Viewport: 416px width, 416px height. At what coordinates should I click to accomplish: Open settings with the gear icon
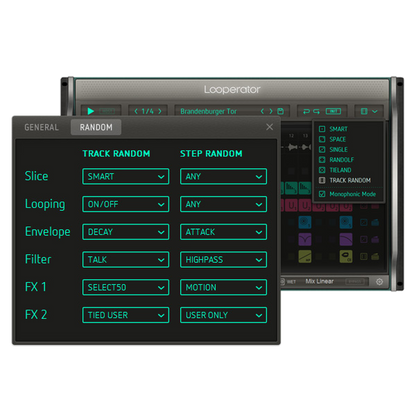click(x=379, y=282)
